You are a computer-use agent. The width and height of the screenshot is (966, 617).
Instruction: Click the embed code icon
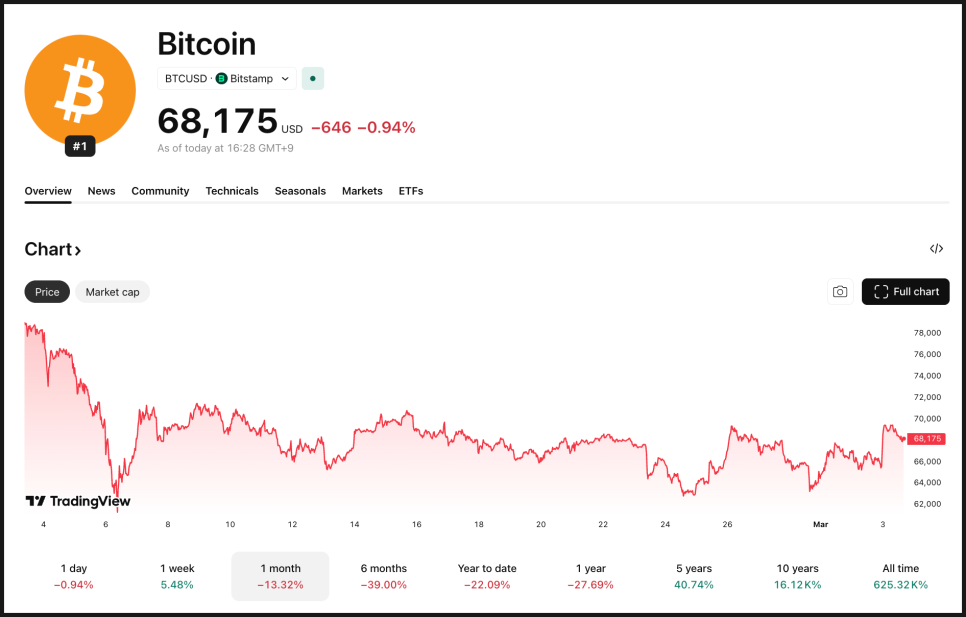coord(936,249)
